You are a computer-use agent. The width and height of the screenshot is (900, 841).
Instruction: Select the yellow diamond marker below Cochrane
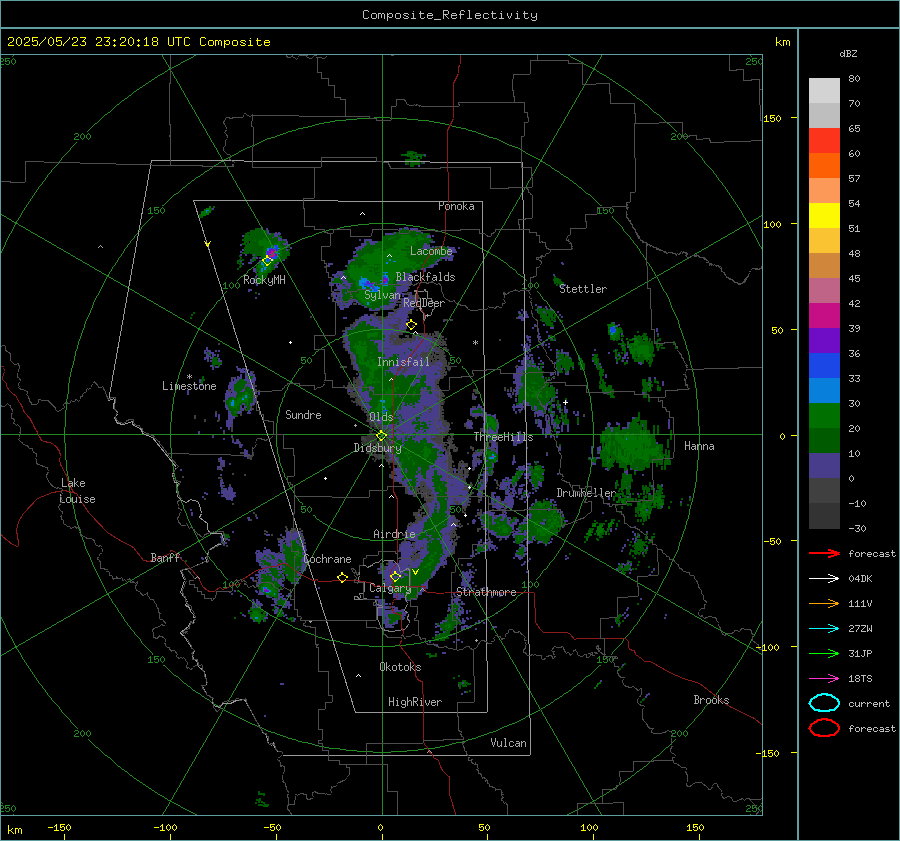(343, 578)
